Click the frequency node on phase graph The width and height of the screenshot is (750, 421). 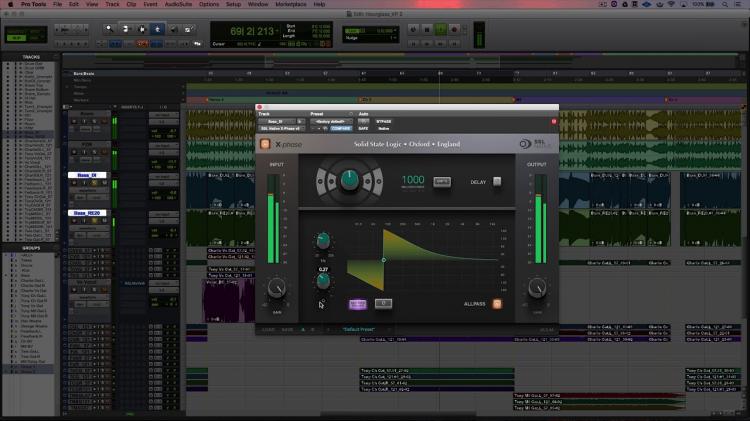coord(384,260)
